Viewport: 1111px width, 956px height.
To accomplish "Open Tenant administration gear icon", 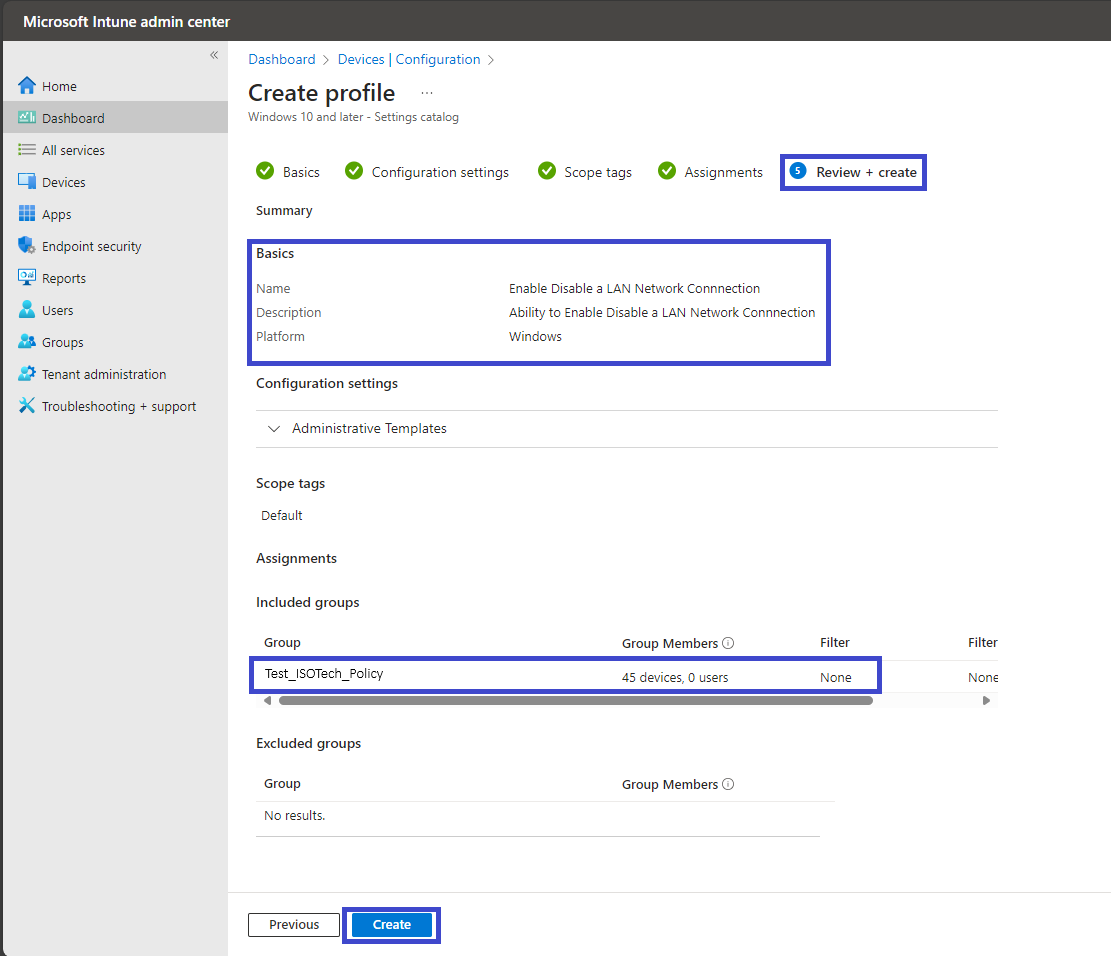I will click(x=27, y=373).
